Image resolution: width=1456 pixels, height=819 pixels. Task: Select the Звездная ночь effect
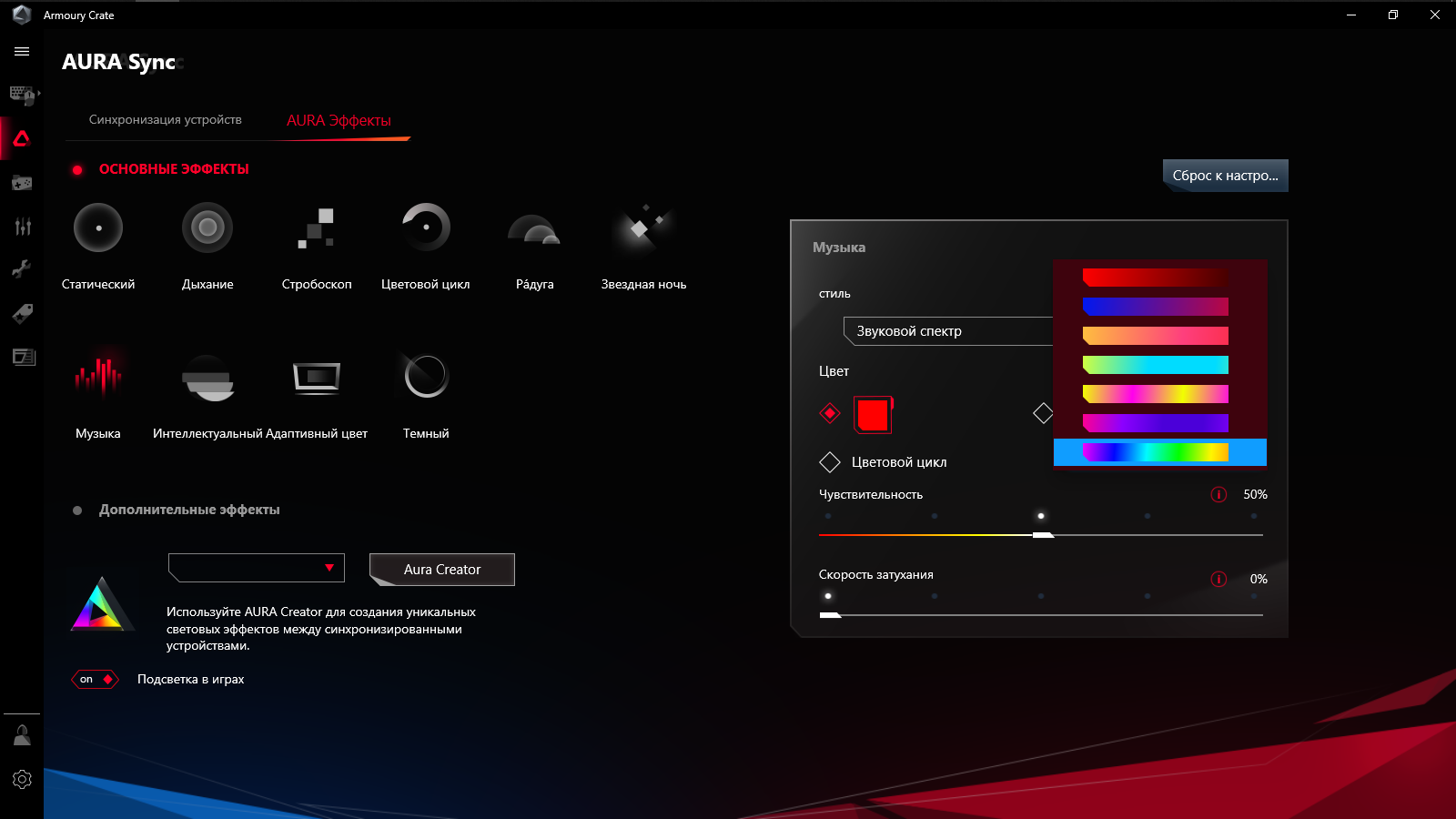(643, 228)
